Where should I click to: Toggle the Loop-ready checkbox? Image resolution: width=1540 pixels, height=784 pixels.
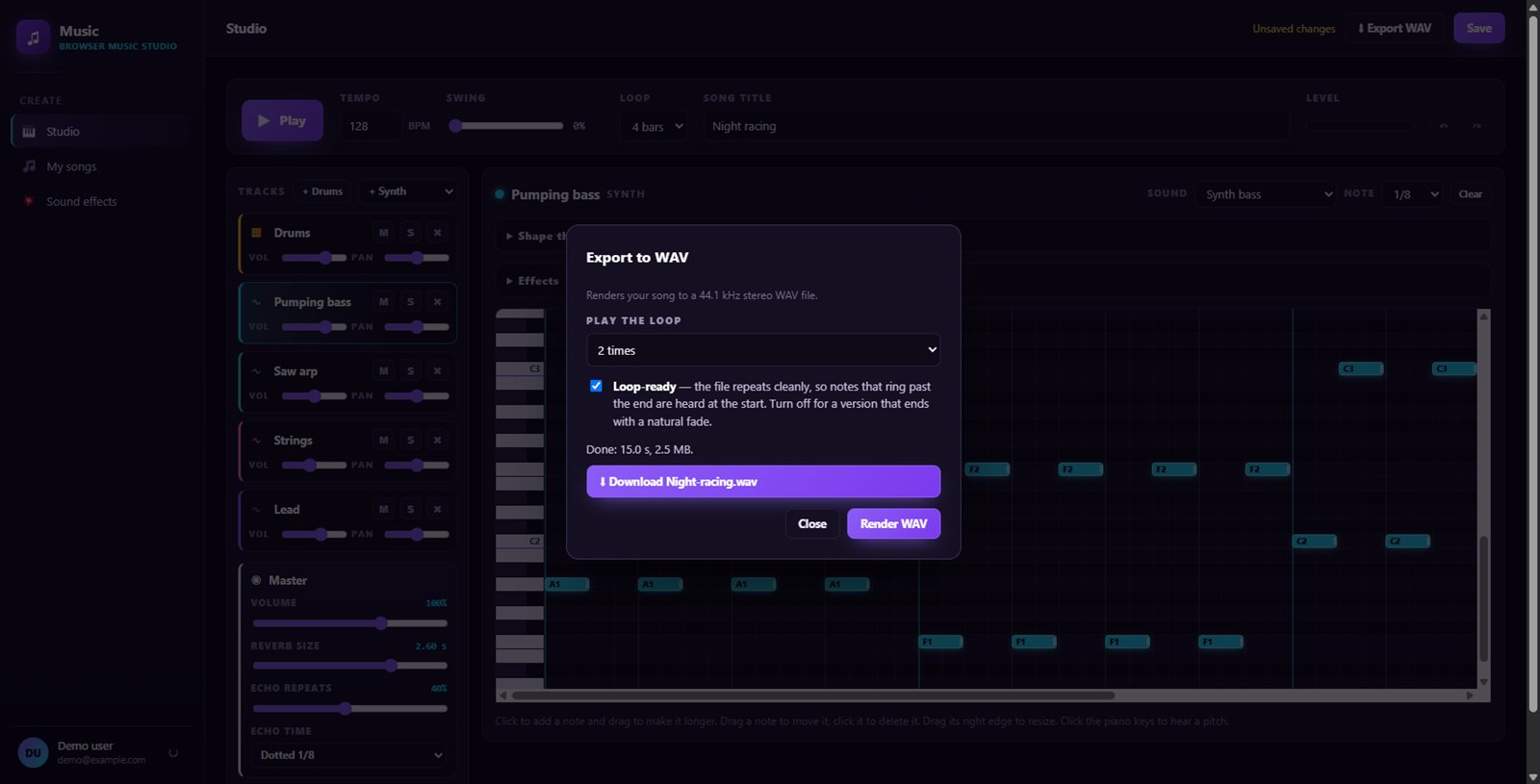click(596, 386)
